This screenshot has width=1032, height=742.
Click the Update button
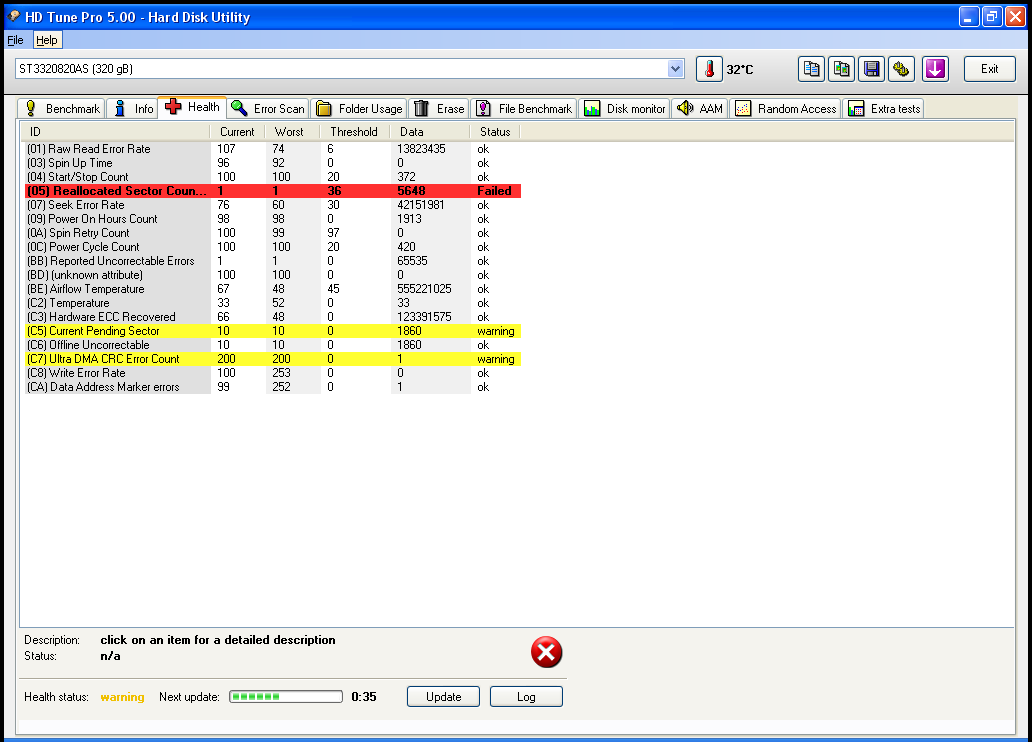point(444,697)
